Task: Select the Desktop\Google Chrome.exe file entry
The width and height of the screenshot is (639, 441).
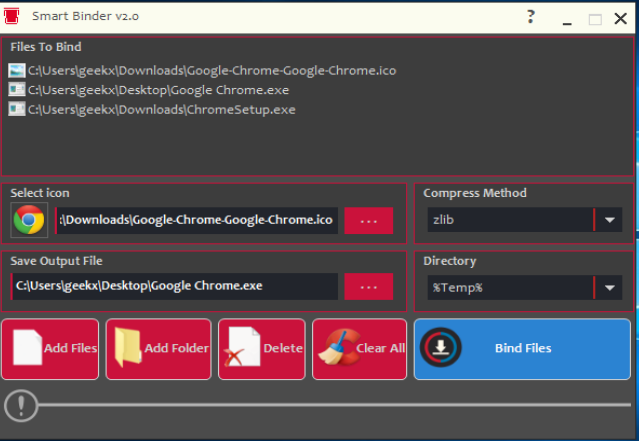Action: point(149,90)
